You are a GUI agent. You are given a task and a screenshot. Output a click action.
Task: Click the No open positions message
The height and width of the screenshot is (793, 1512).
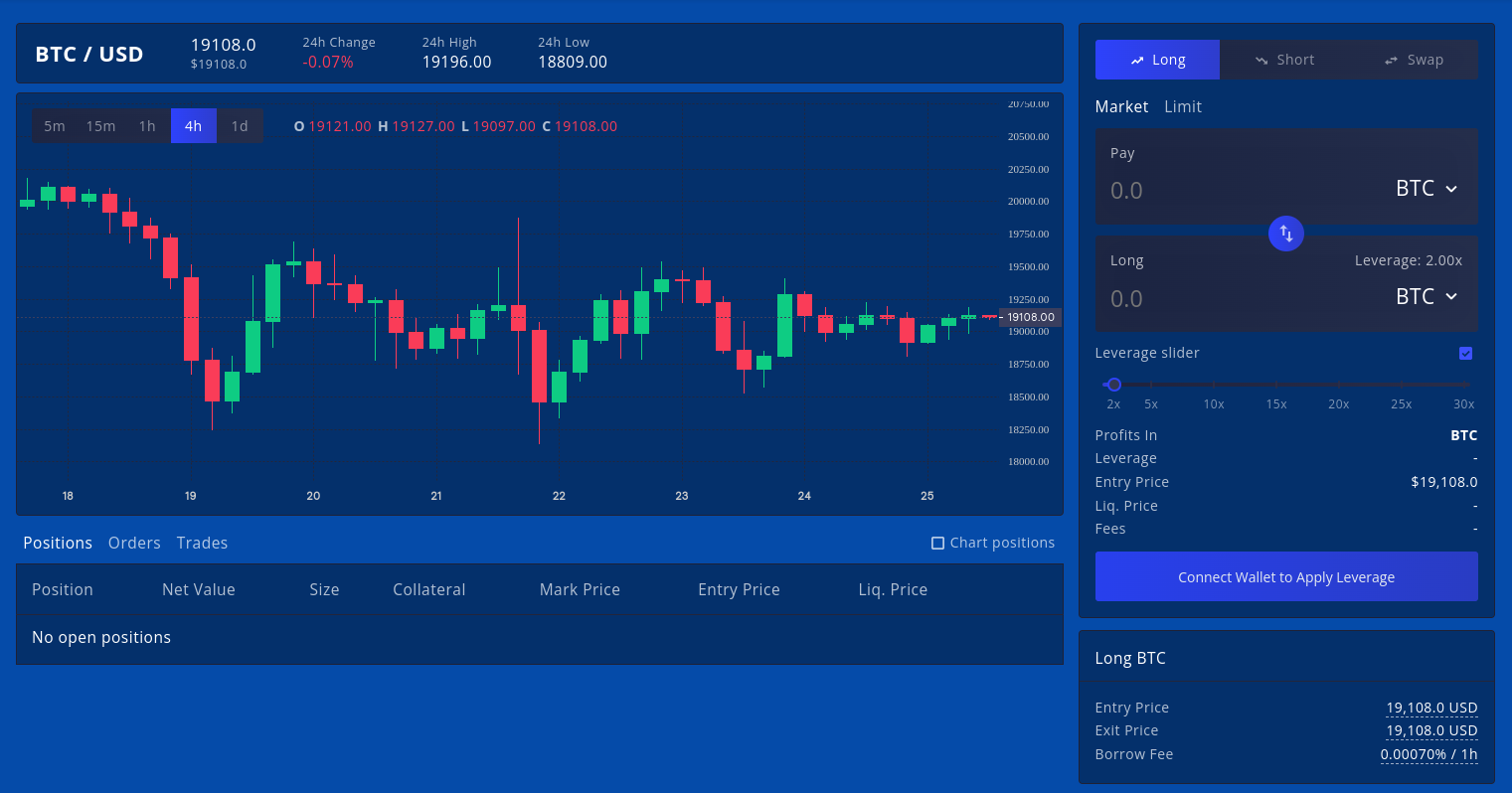(x=101, y=637)
